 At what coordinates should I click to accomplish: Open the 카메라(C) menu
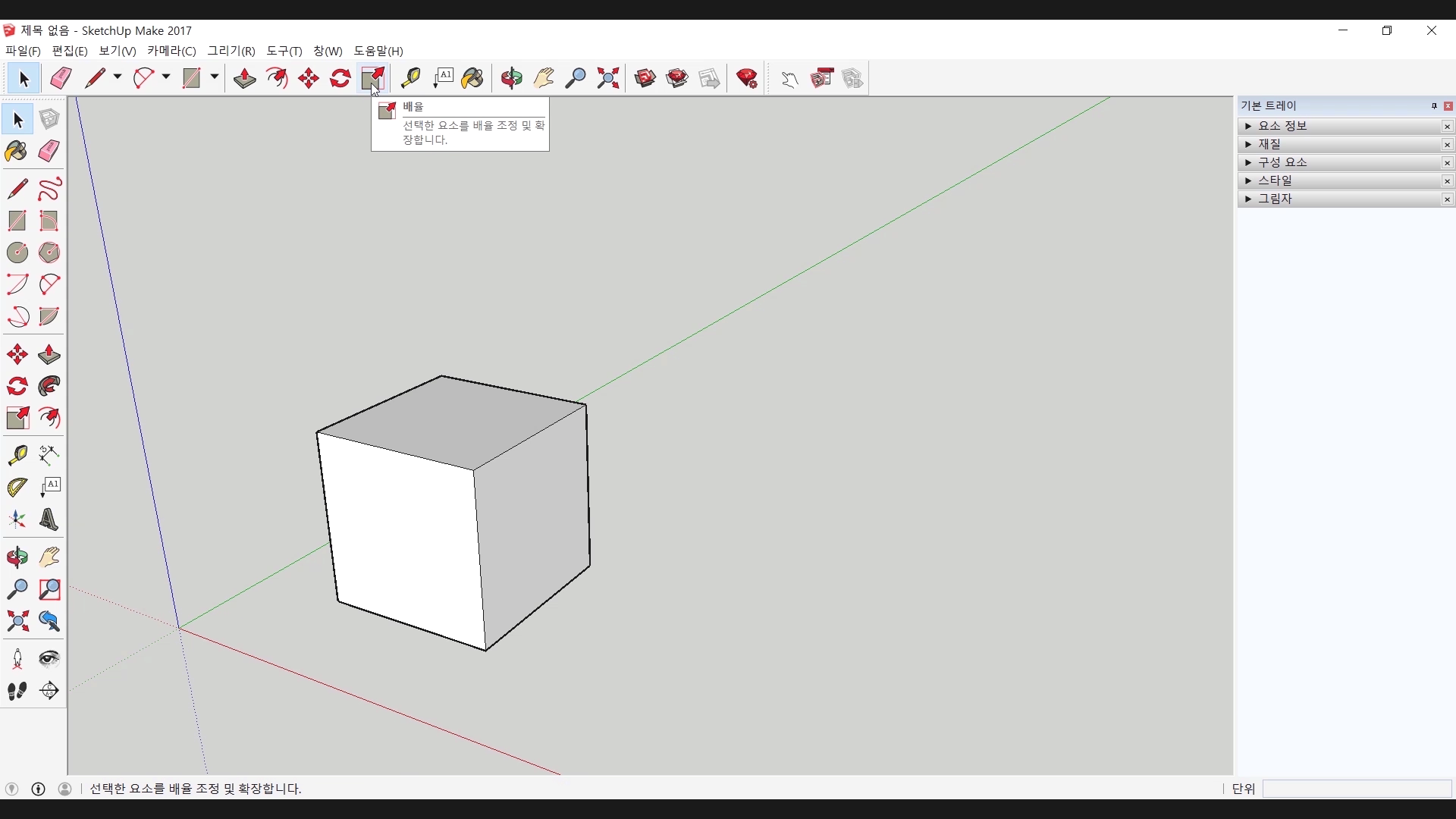[171, 51]
